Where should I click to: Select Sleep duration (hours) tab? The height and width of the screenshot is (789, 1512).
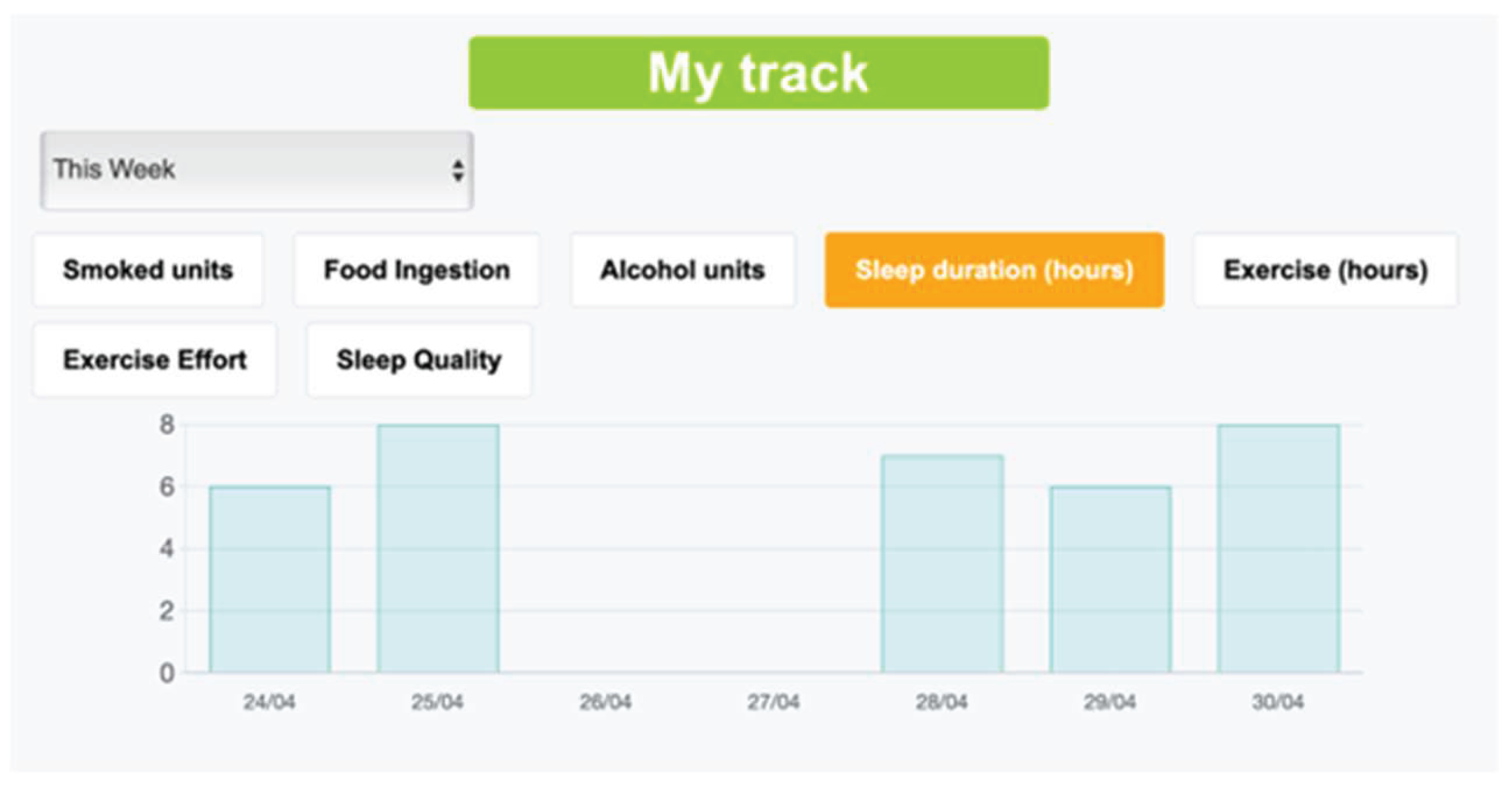(994, 270)
